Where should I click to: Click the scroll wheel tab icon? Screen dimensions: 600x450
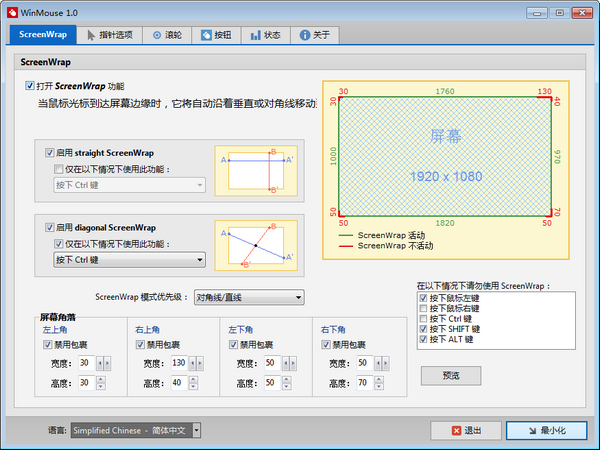(158, 34)
